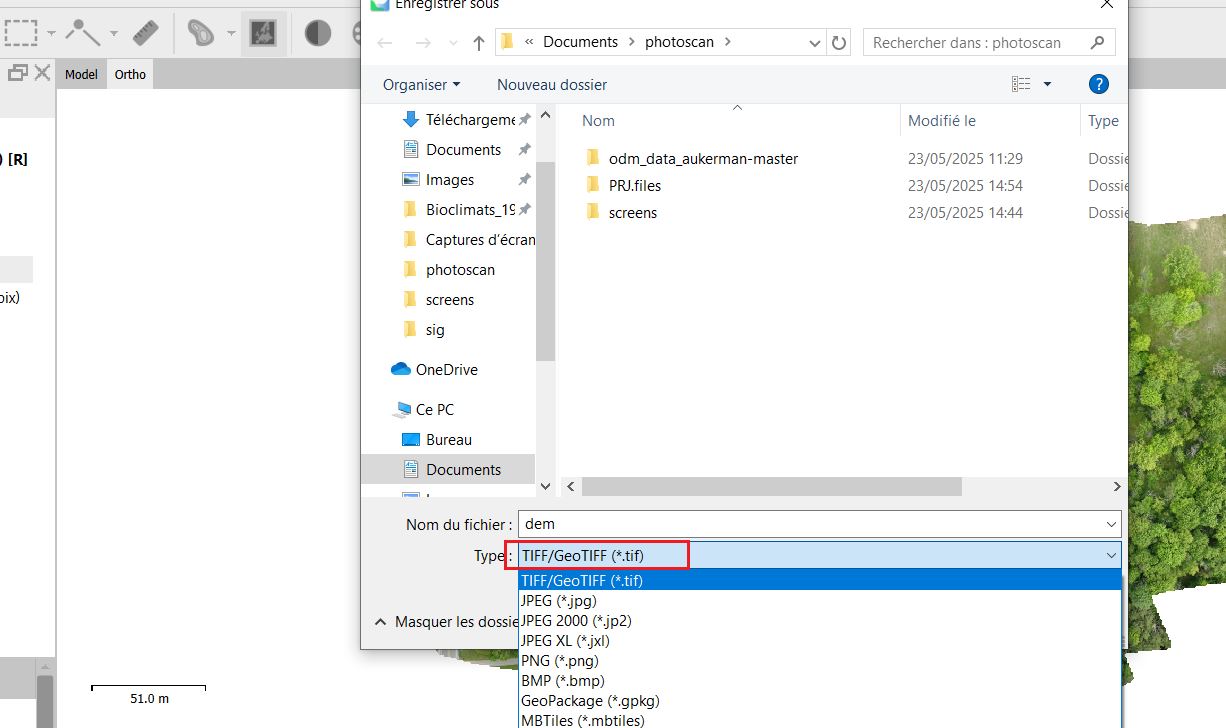Open the odm_data_aukerman-master folder
Screen dimensions: 1226x728
703,158
